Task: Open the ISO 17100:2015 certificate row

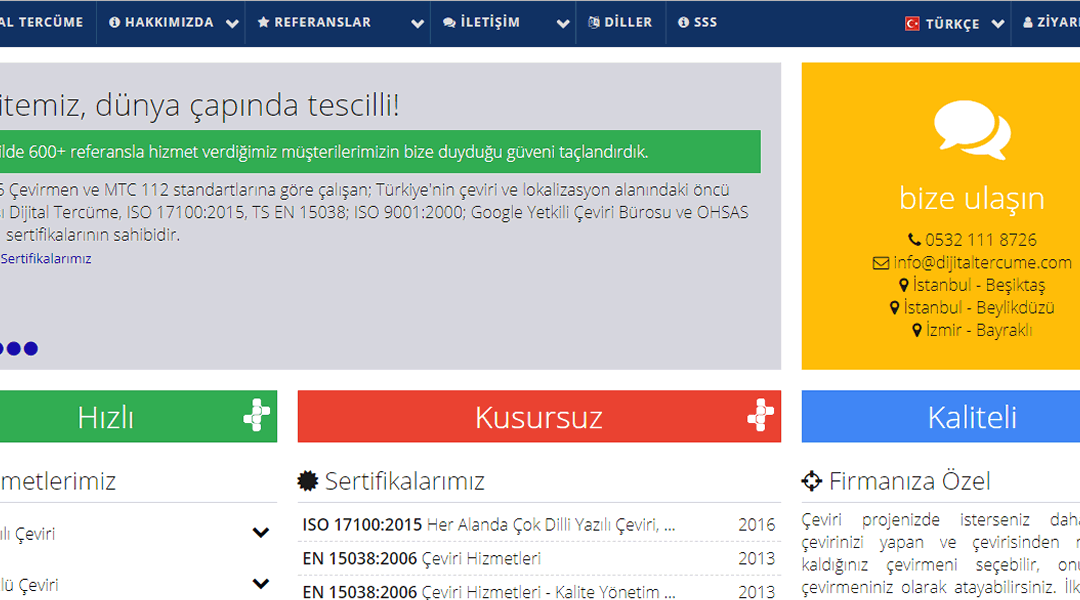Action: [539, 525]
